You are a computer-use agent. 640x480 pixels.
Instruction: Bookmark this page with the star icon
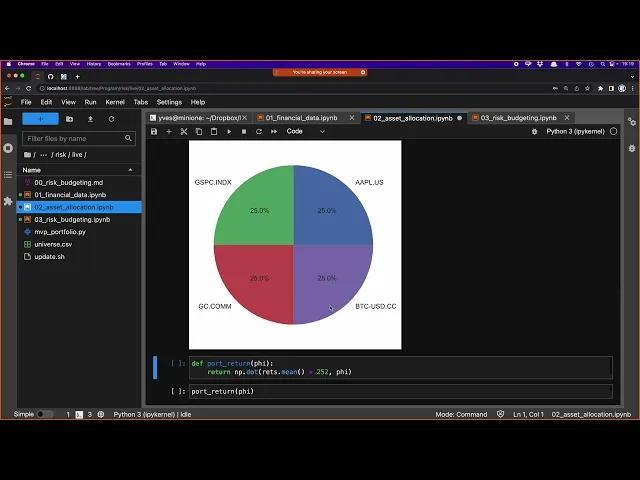[587, 88]
